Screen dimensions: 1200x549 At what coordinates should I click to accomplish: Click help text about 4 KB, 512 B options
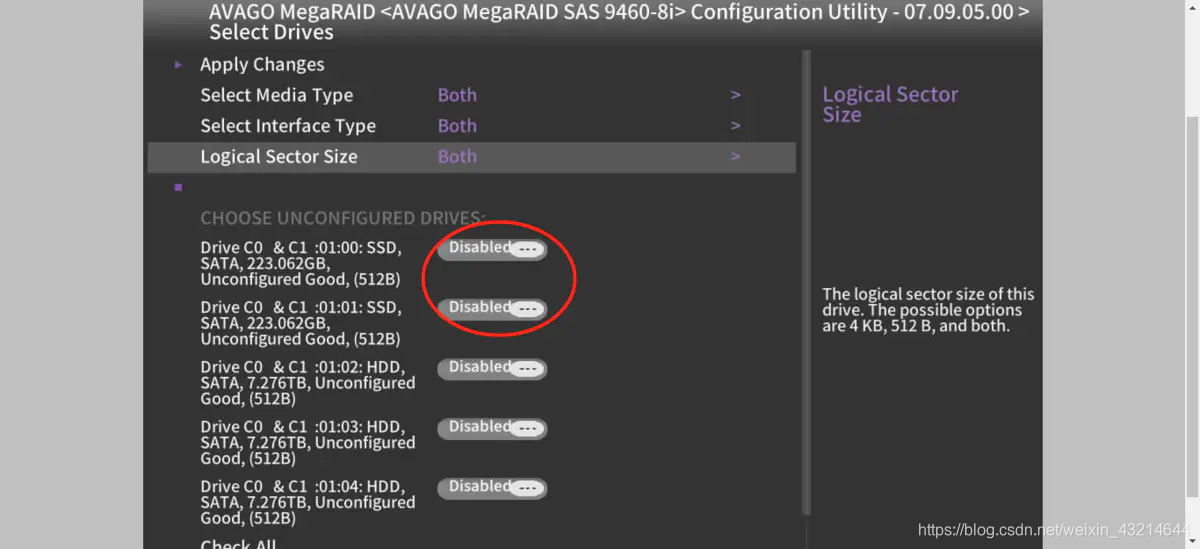(928, 310)
